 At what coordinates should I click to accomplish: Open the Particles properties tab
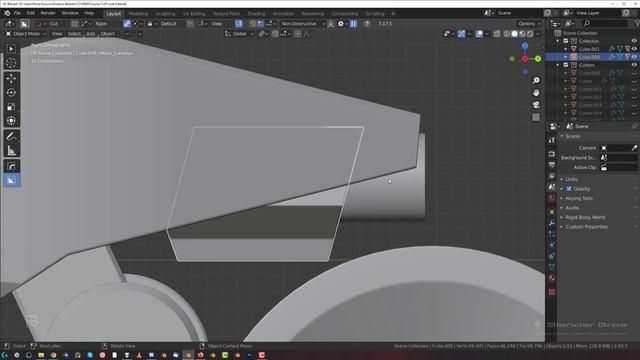click(x=552, y=234)
